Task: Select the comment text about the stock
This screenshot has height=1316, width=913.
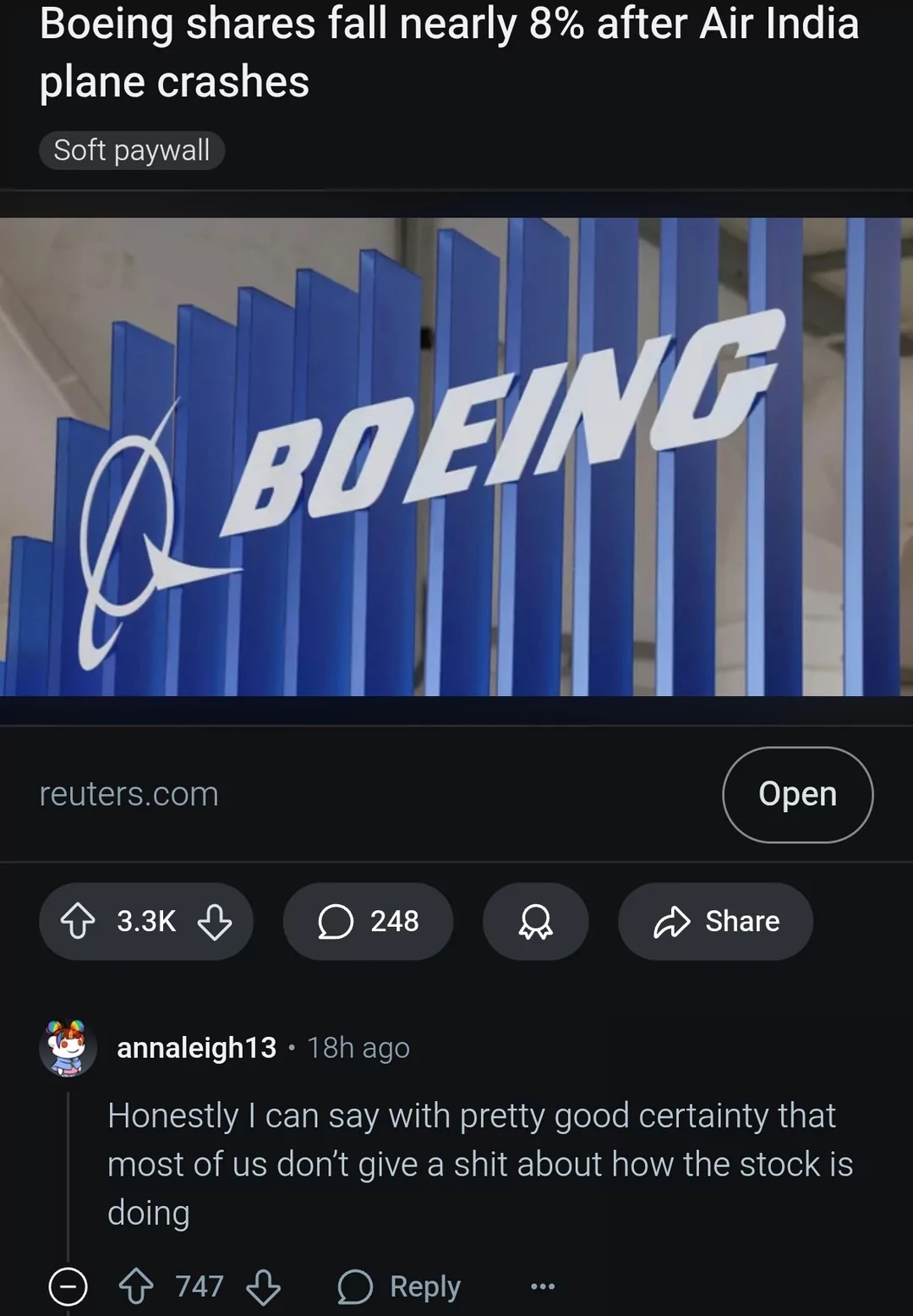Action: [x=479, y=1164]
